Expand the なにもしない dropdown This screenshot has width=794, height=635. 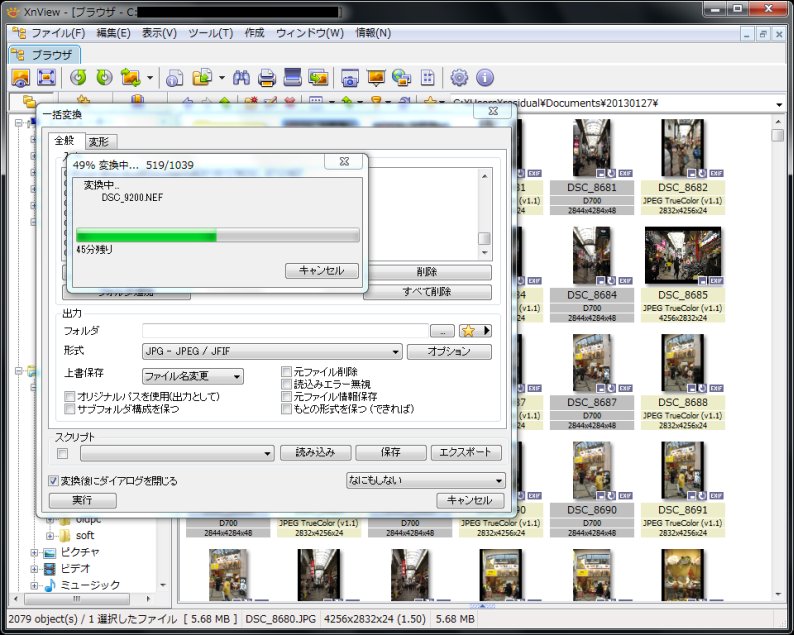425,480
